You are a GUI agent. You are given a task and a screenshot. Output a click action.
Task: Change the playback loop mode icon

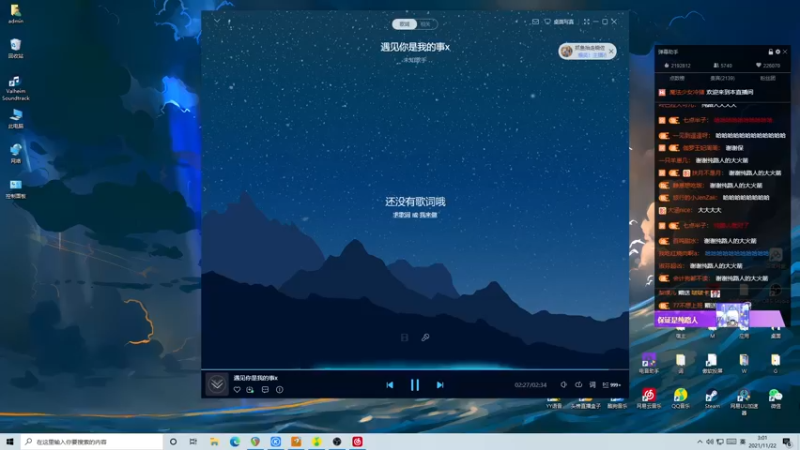click(578, 385)
